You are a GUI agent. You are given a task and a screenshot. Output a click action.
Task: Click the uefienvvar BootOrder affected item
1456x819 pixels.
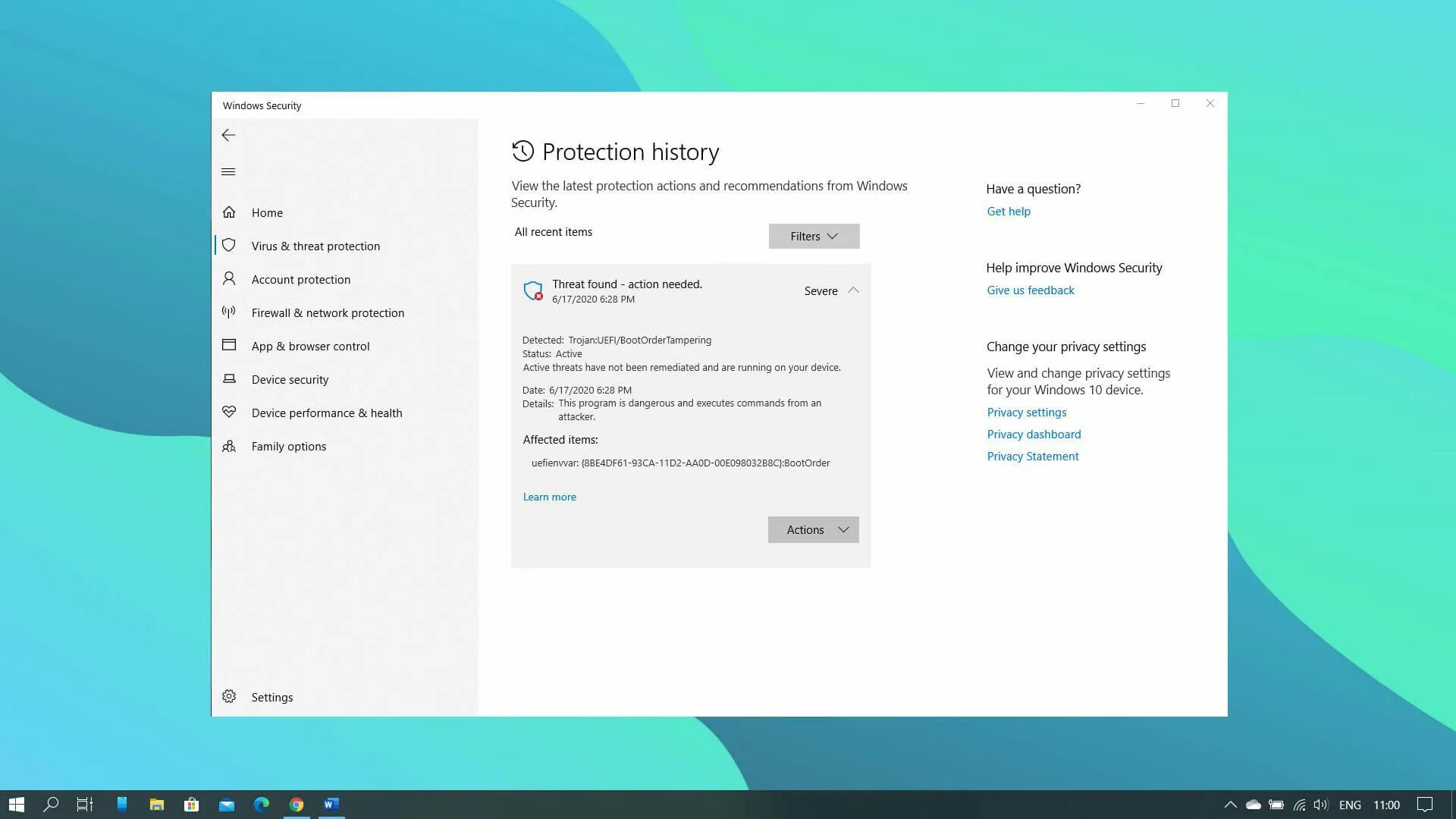[x=680, y=463]
